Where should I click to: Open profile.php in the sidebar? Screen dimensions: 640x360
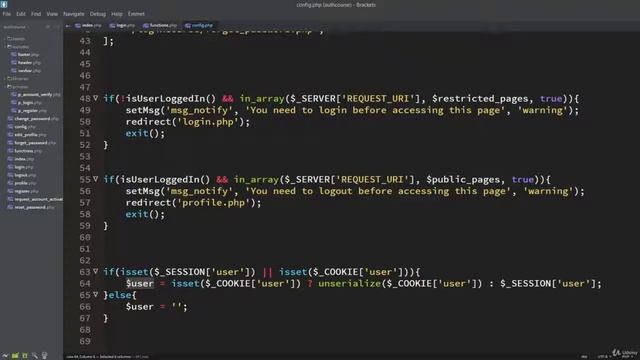tap(25, 183)
